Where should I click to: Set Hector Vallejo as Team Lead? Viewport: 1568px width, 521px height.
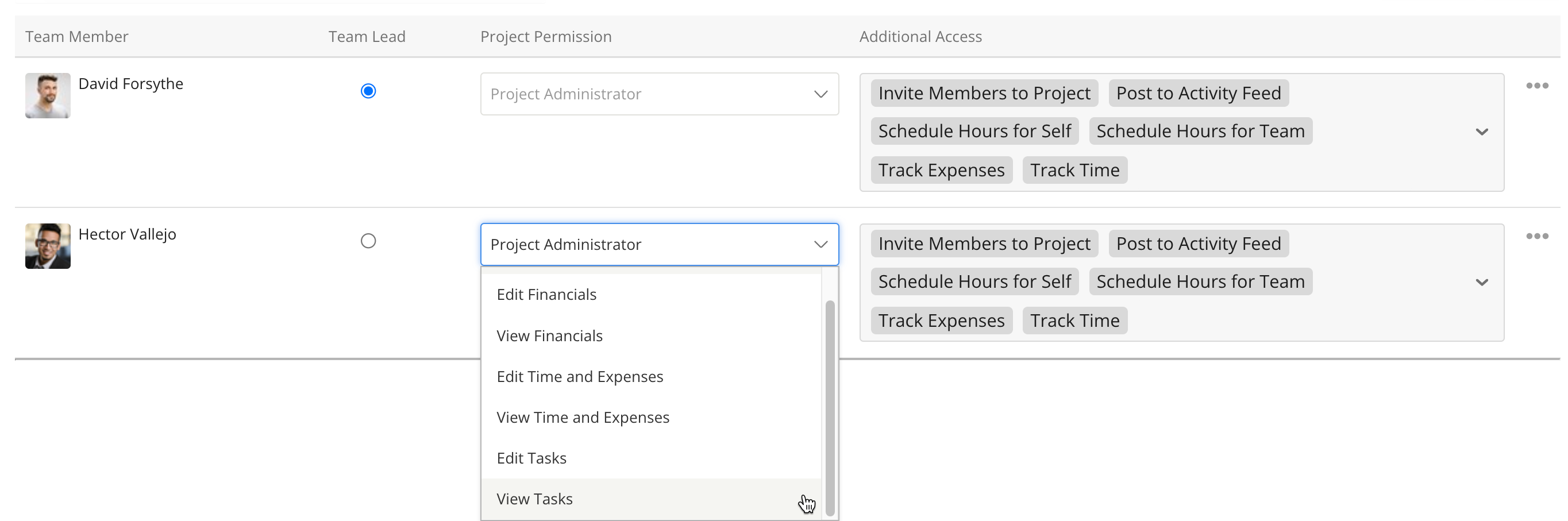368,241
